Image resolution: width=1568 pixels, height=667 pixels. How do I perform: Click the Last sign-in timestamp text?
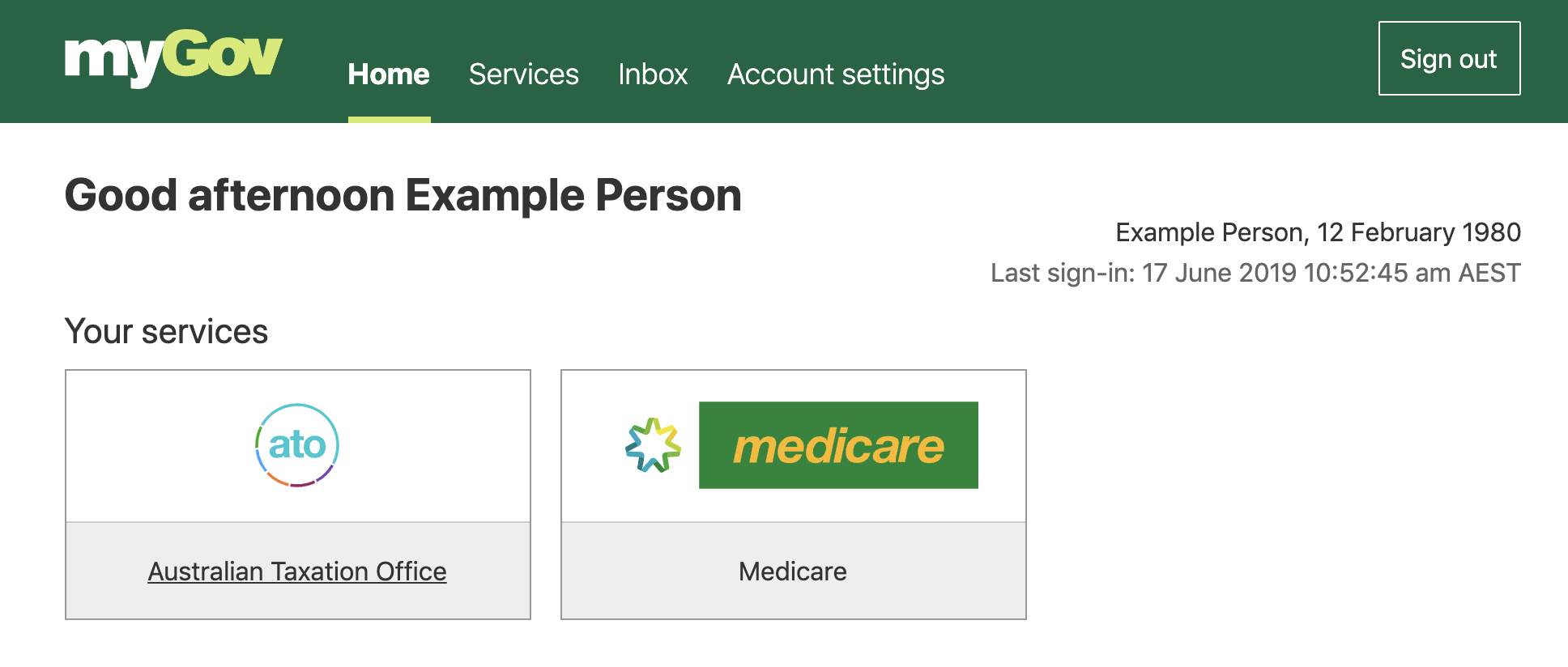[1255, 273]
